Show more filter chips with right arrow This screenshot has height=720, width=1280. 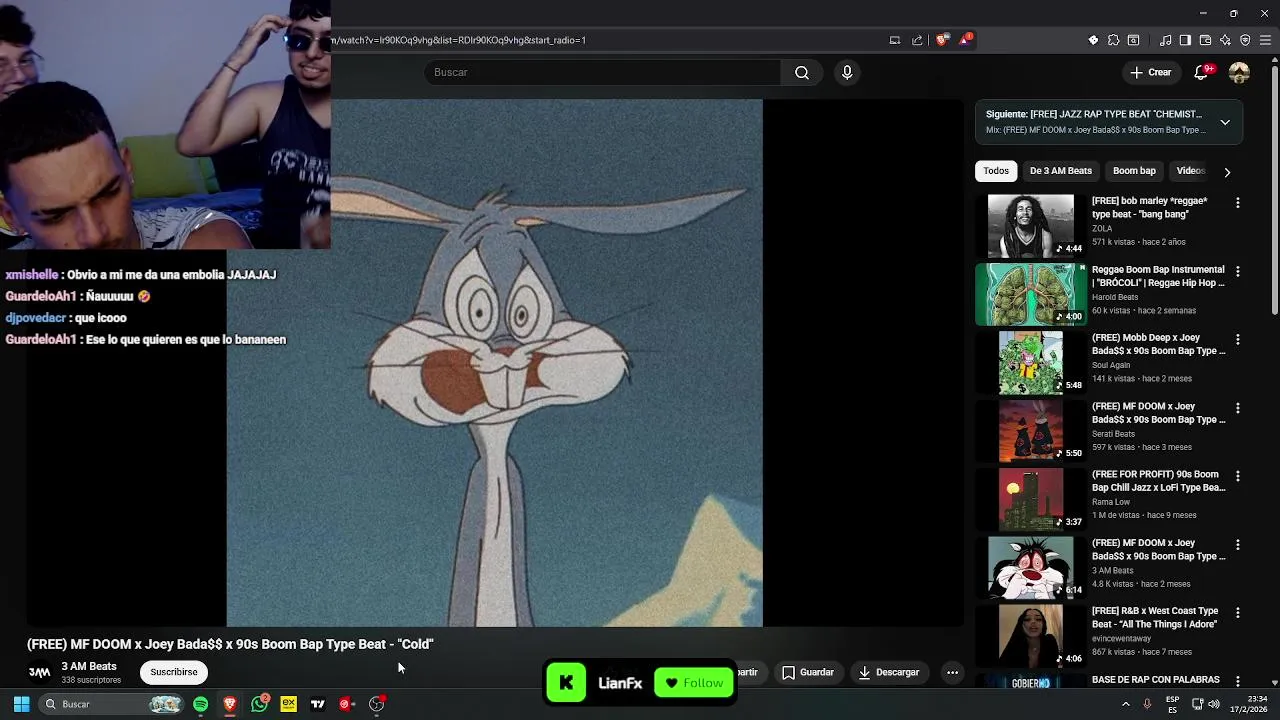(1227, 172)
